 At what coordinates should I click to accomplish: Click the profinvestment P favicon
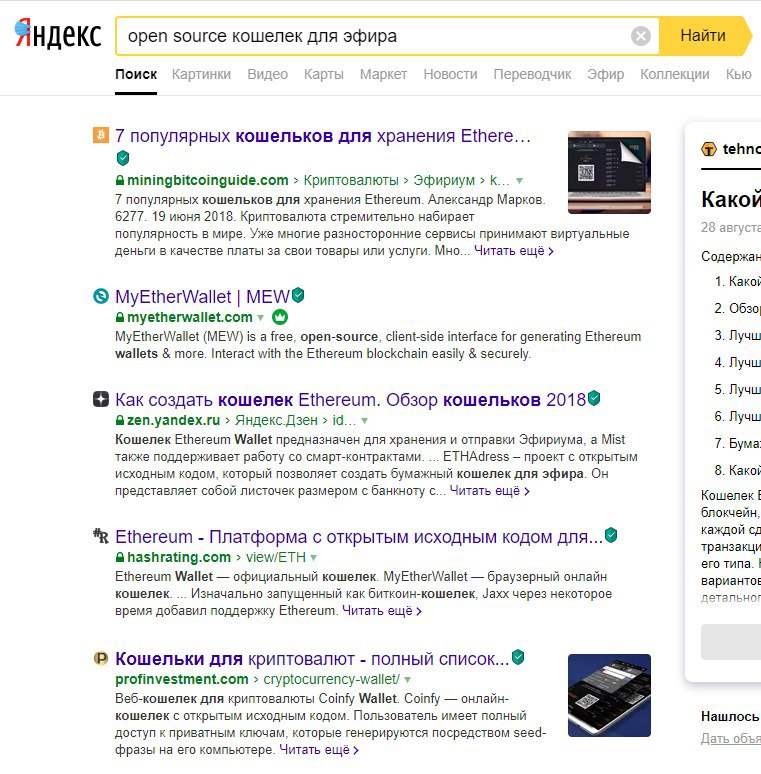coord(101,658)
